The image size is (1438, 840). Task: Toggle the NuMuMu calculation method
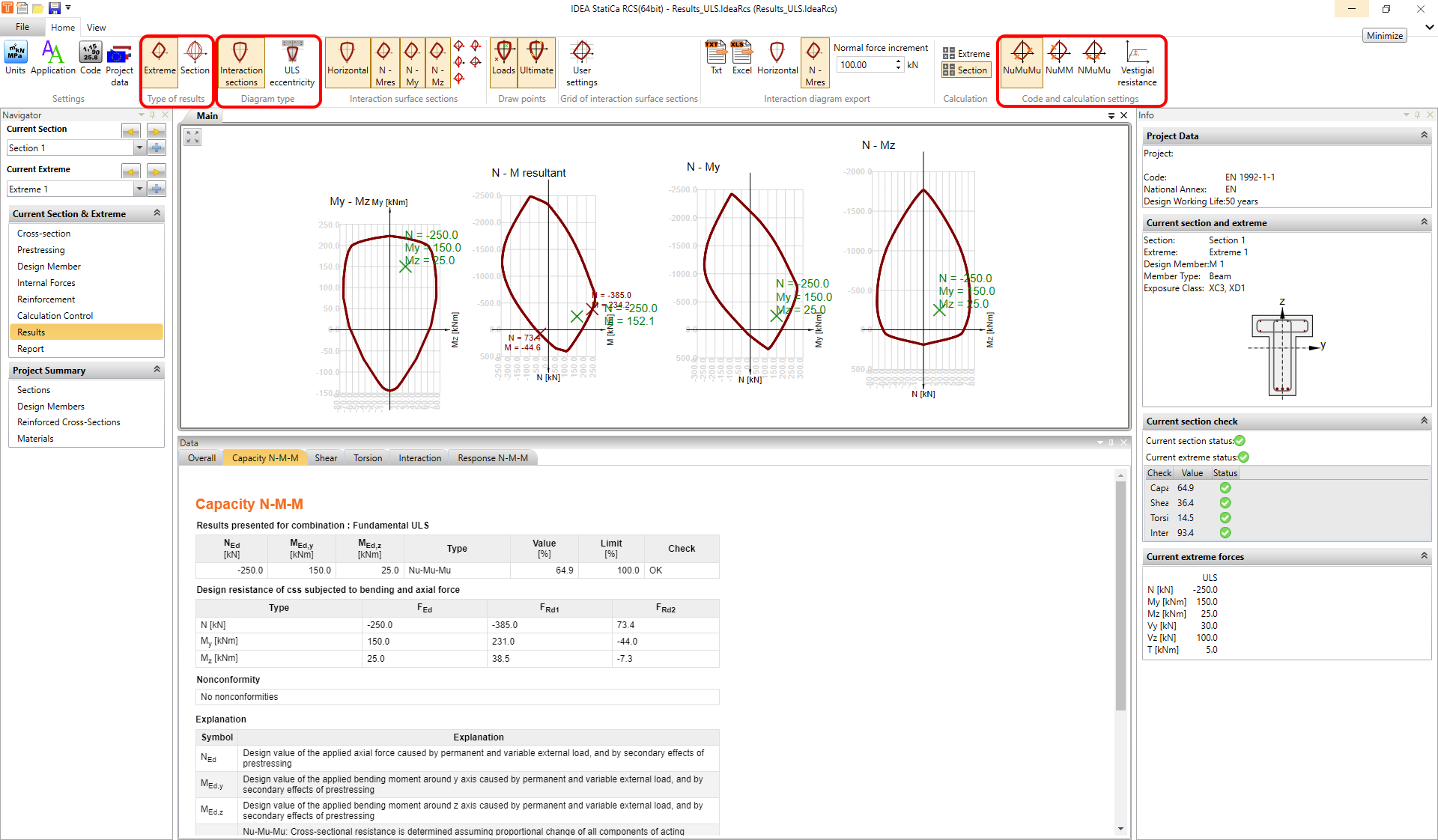(x=1021, y=58)
